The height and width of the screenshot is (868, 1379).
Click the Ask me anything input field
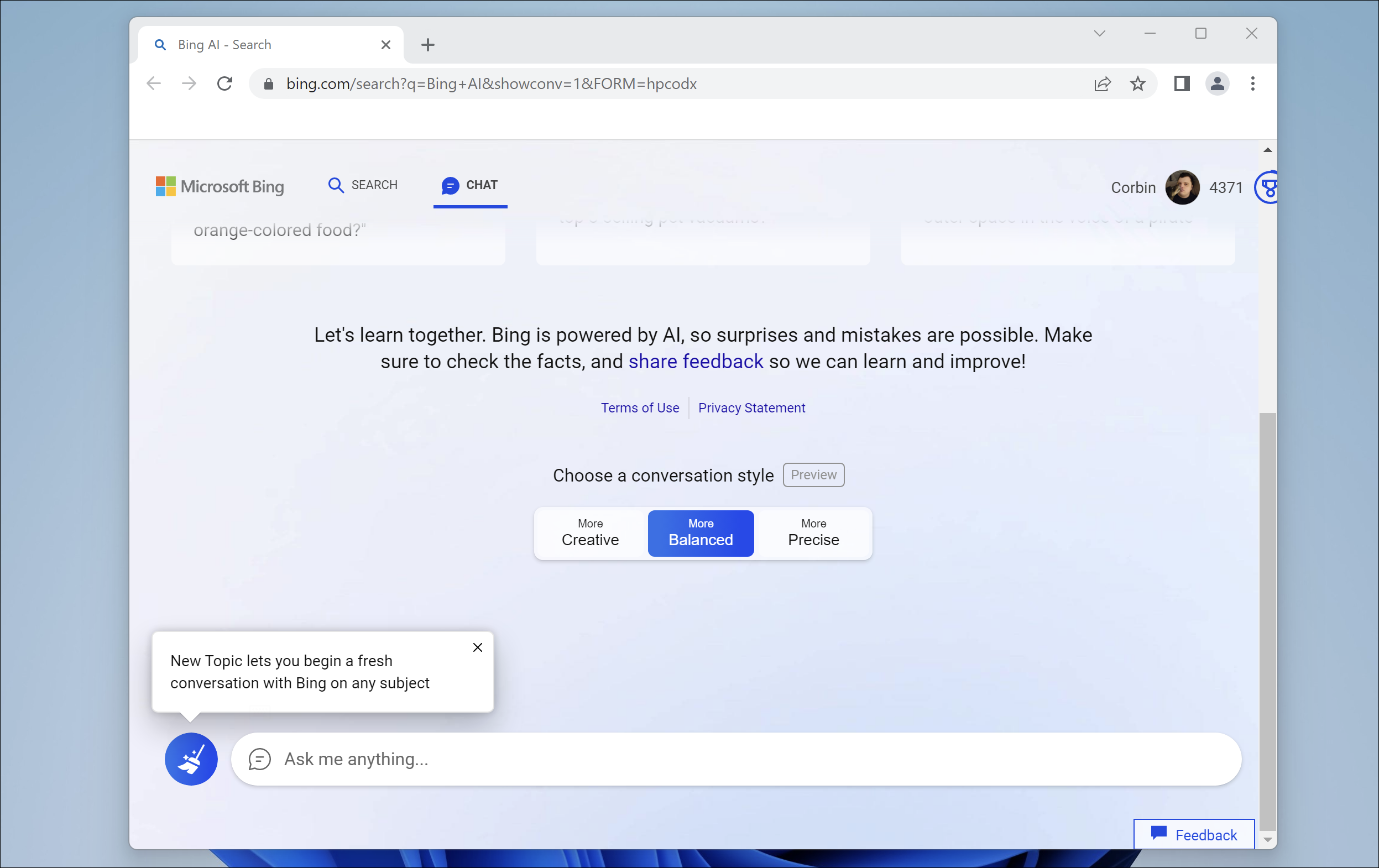pyautogui.click(x=737, y=758)
